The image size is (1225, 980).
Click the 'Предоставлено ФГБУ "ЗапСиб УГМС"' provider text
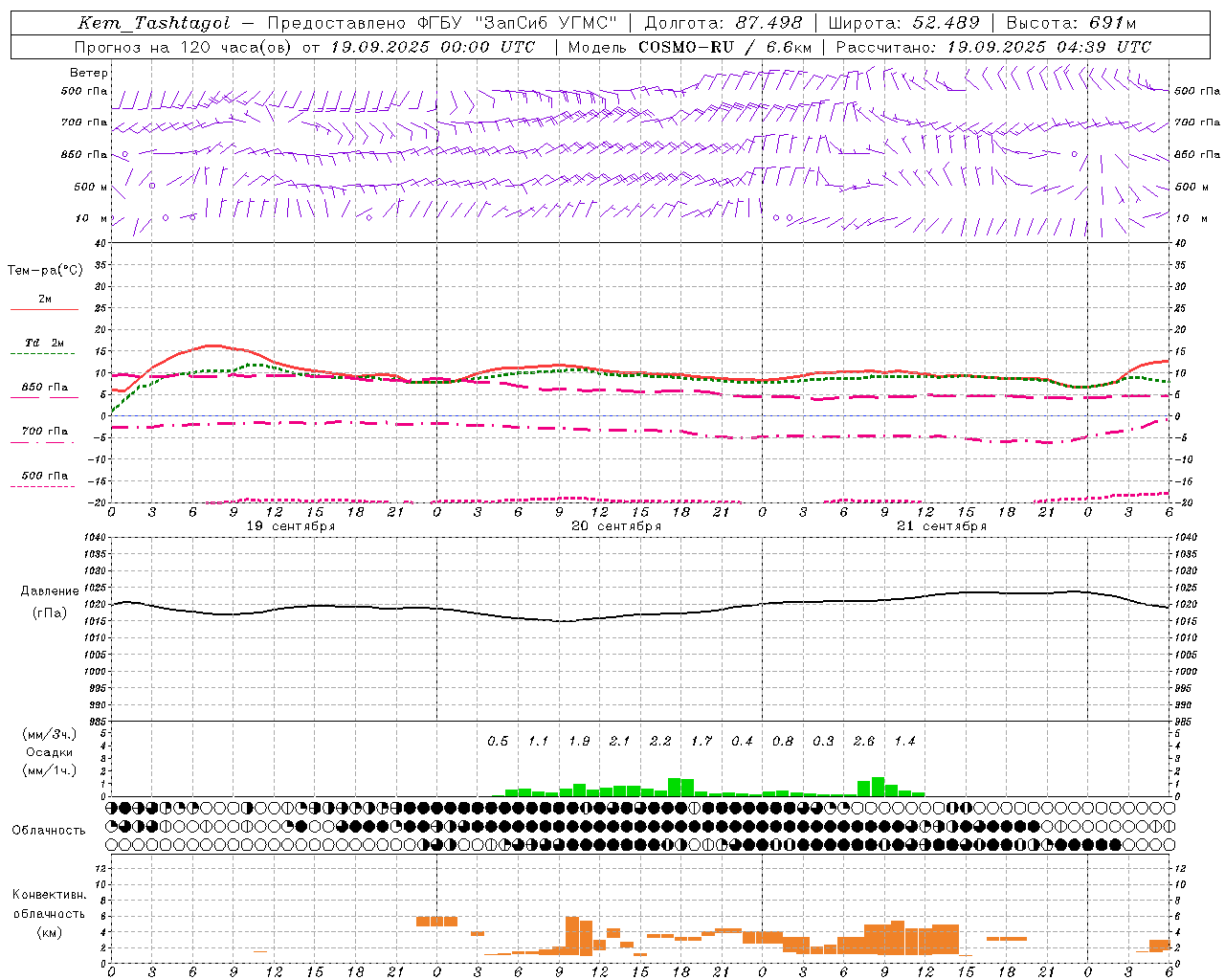[442, 23]
